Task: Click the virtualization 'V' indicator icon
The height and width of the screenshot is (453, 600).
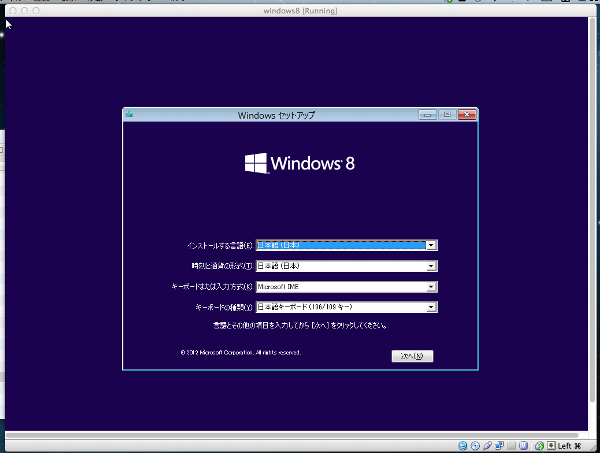Action: click(x=523, y=446)
